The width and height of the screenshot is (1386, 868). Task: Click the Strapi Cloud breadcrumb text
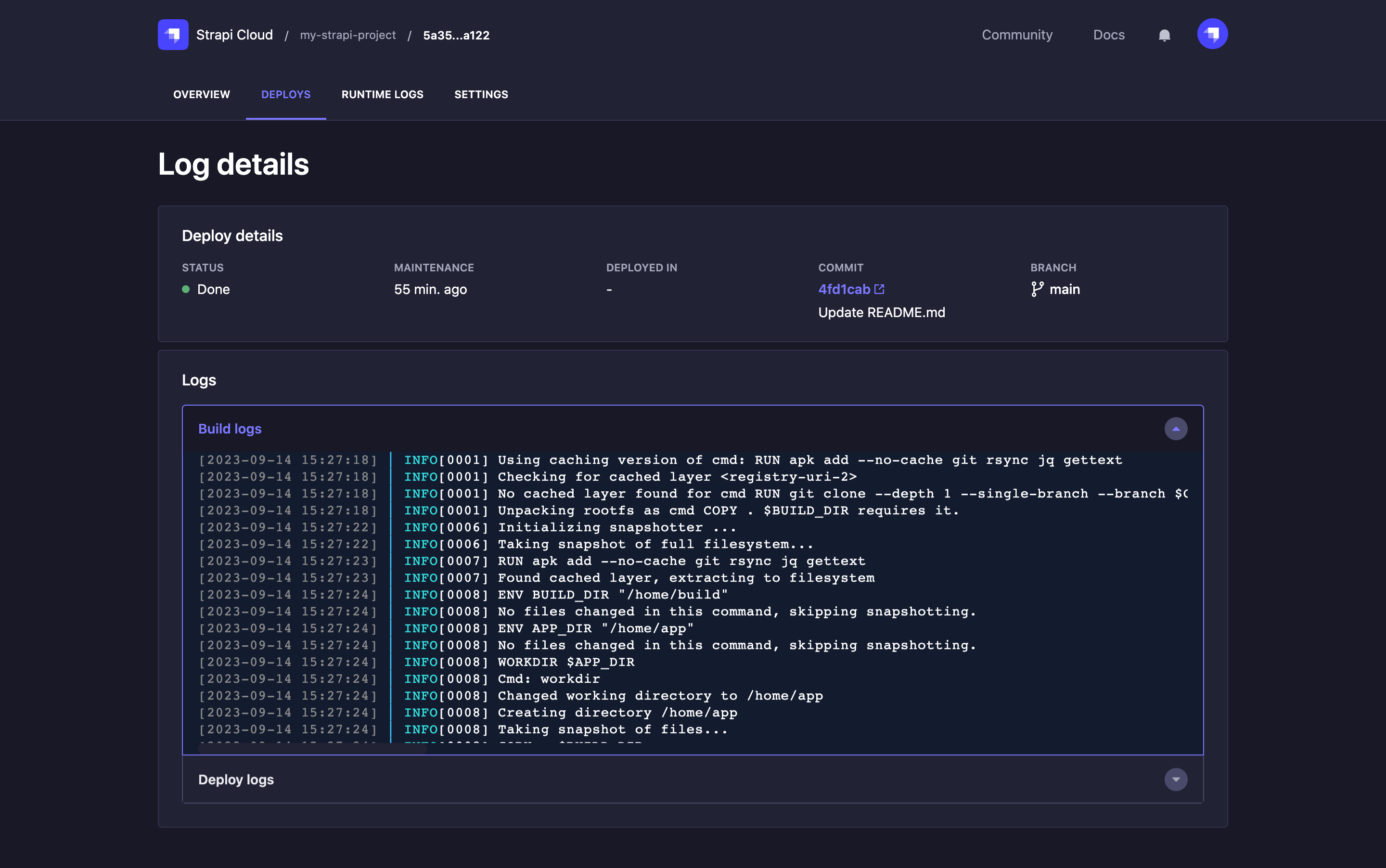[x=234, y=35]
